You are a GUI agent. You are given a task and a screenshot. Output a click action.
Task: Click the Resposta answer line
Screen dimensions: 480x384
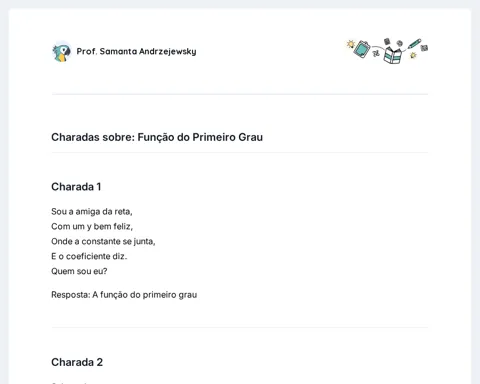click(124, 295)
